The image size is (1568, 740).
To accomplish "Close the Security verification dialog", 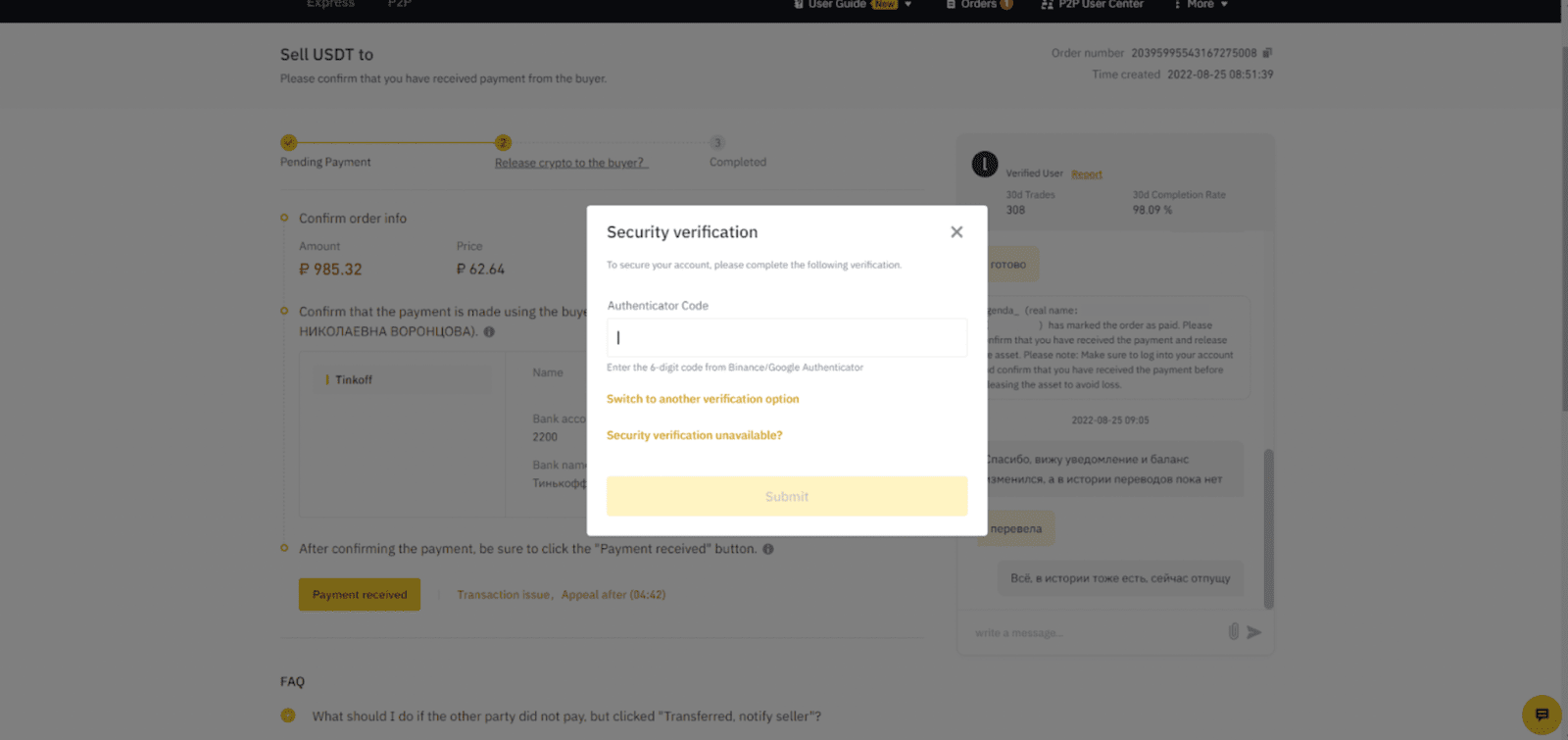I will [x=956, y=232].
